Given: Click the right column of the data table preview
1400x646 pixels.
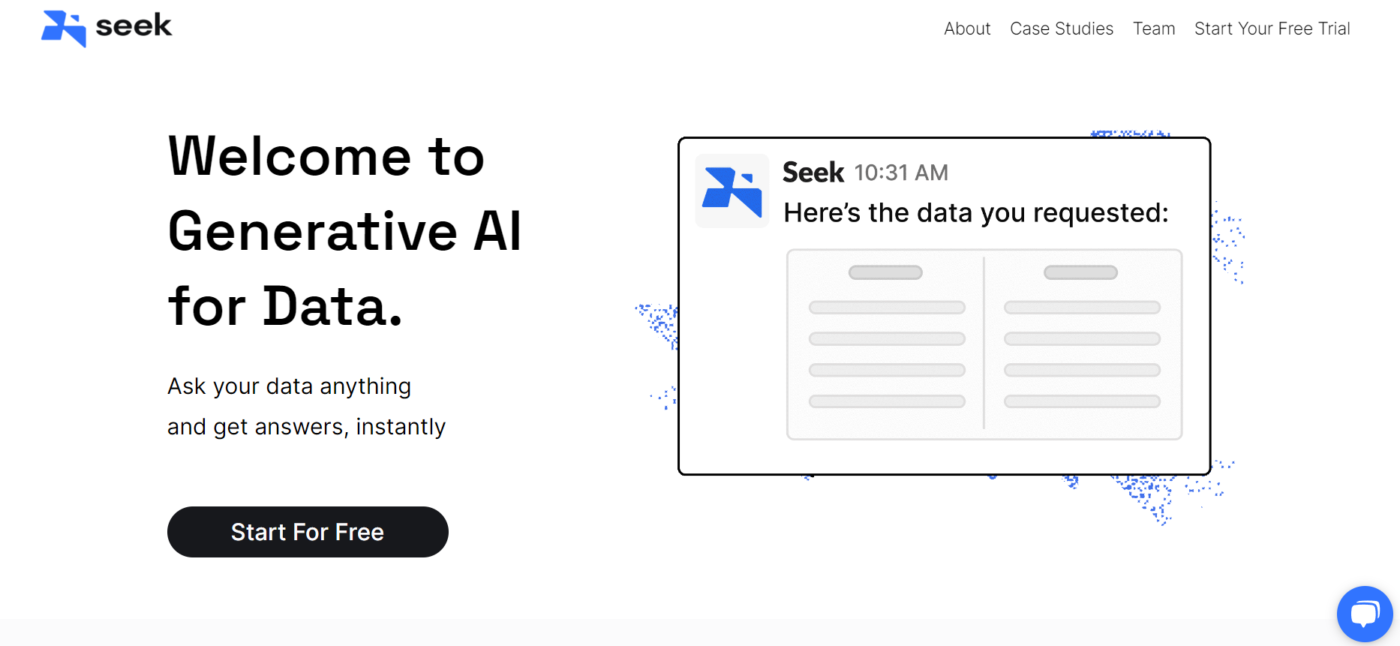Looking at the screenshot, I should pyautogui.click(x=1082, y=345).
